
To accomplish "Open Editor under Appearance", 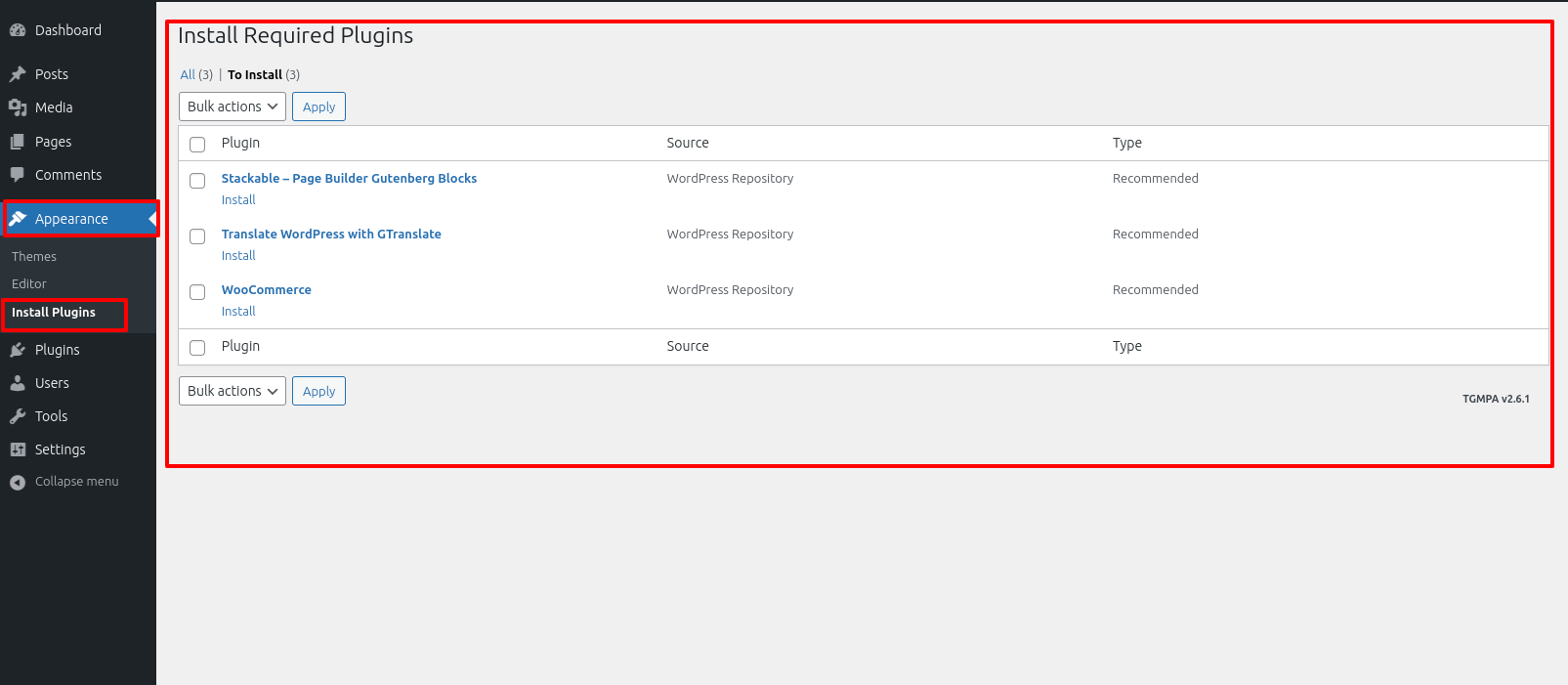I will (29, 284).
